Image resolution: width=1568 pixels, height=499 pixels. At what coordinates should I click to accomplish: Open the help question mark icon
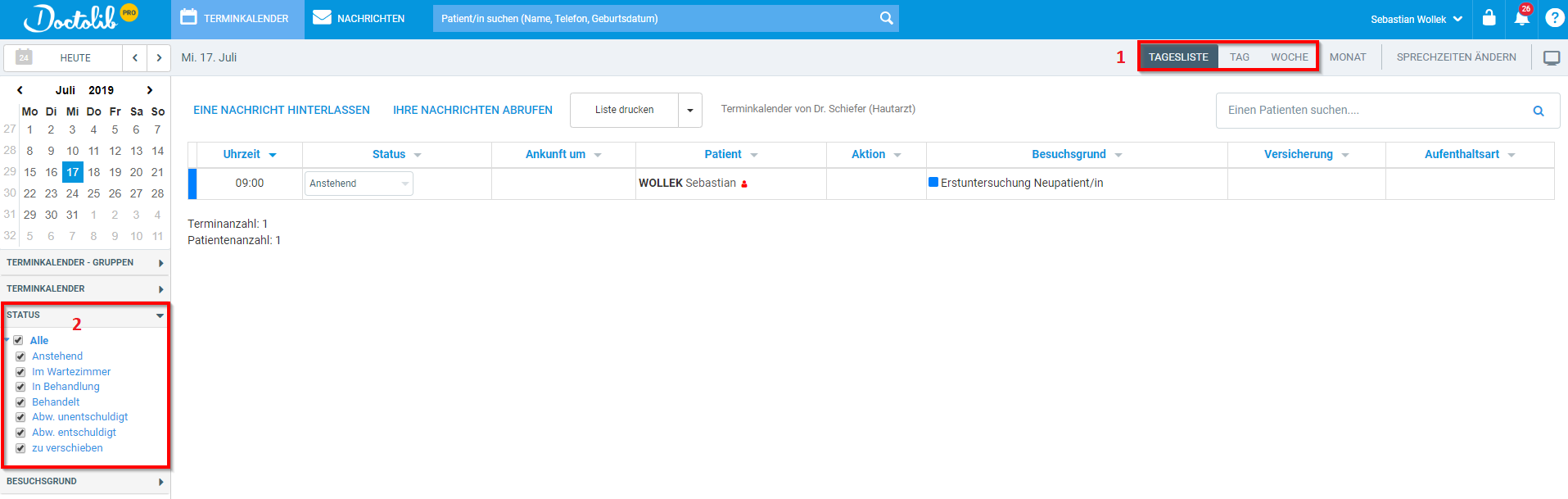[x=1554, y=18]
